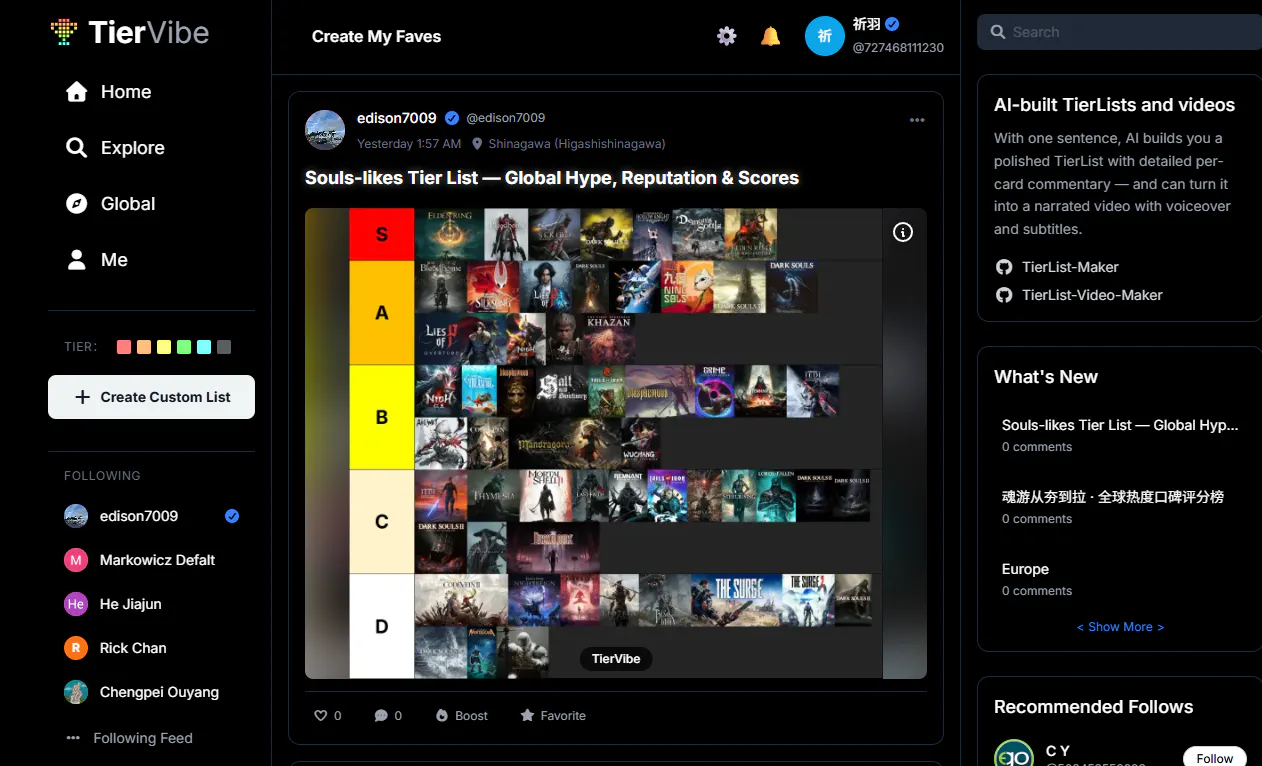Click edison7009 name on the post
The height and width of the screenshot is (766, 1262).
tap(397, 118)
